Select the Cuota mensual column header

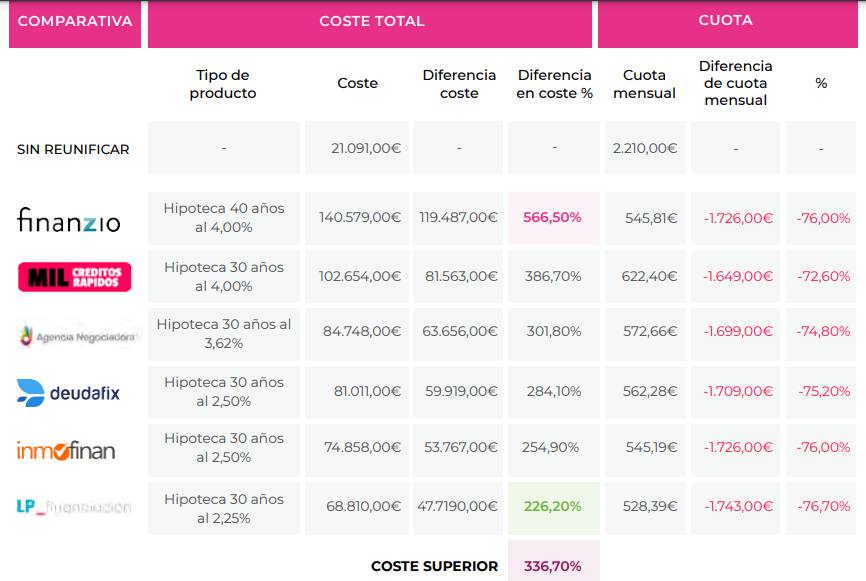(644, 84)
